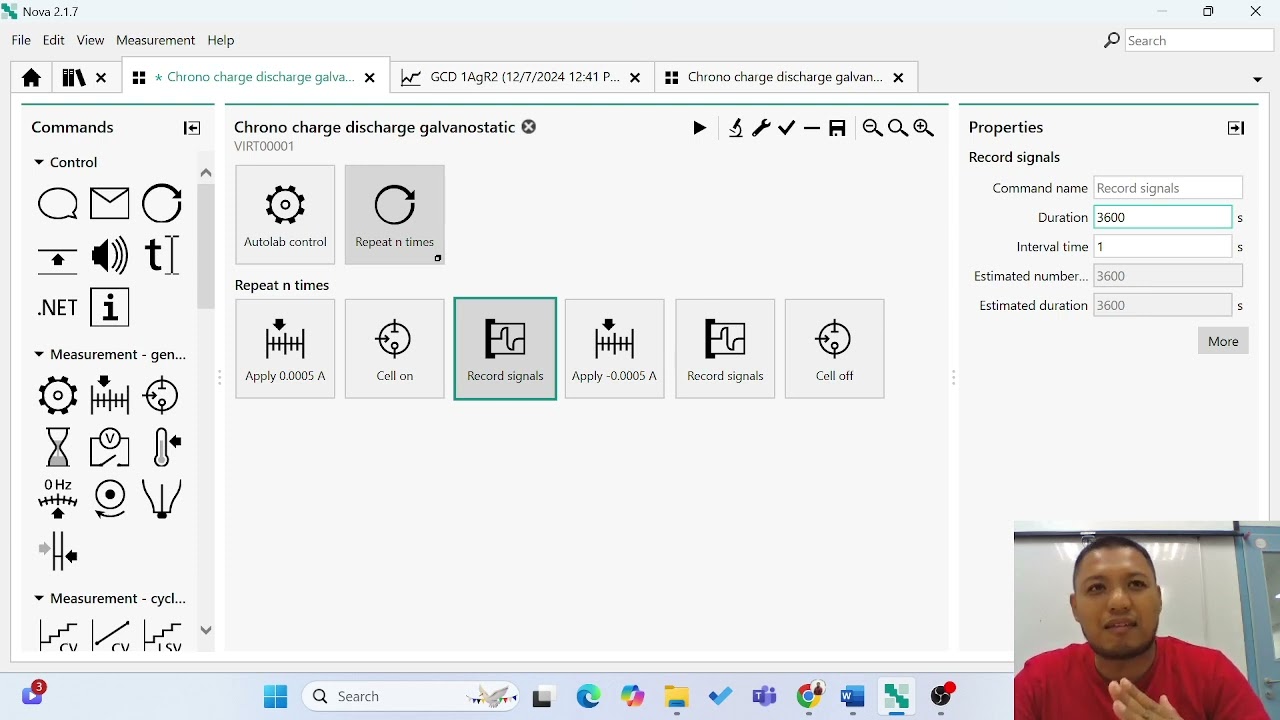Select the Apply 0.0005 A command
The width and height of the screenshot is (1280, 720).
click(x=285, y=349)
